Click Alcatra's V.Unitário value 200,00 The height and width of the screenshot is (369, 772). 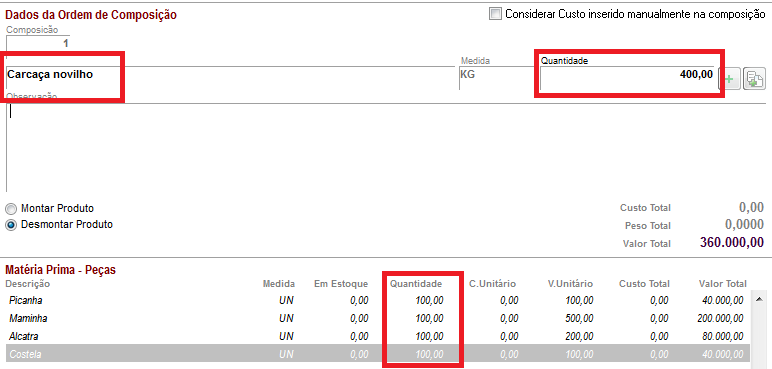(579, 337)
